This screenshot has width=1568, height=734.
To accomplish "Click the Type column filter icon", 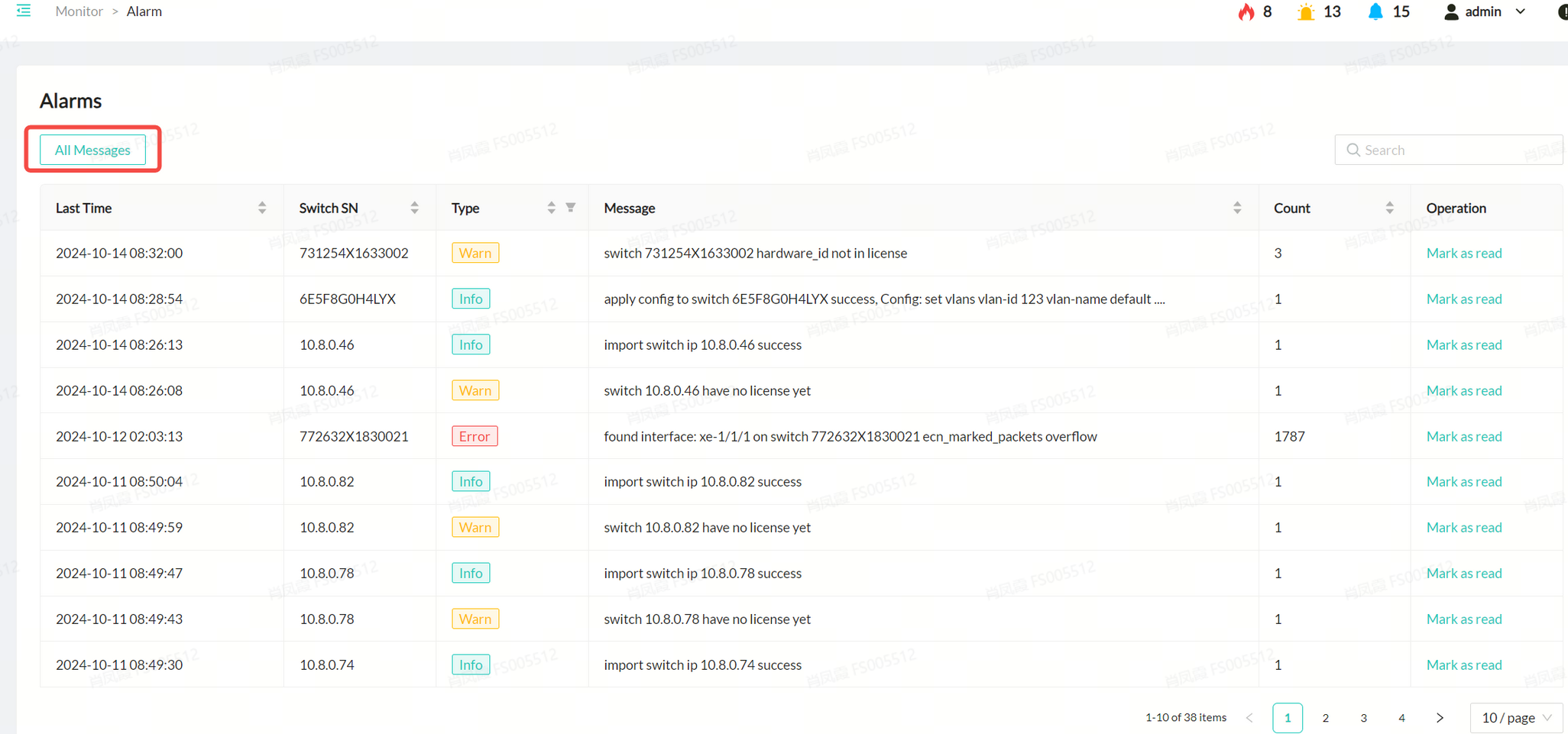I will coord(571,208).
